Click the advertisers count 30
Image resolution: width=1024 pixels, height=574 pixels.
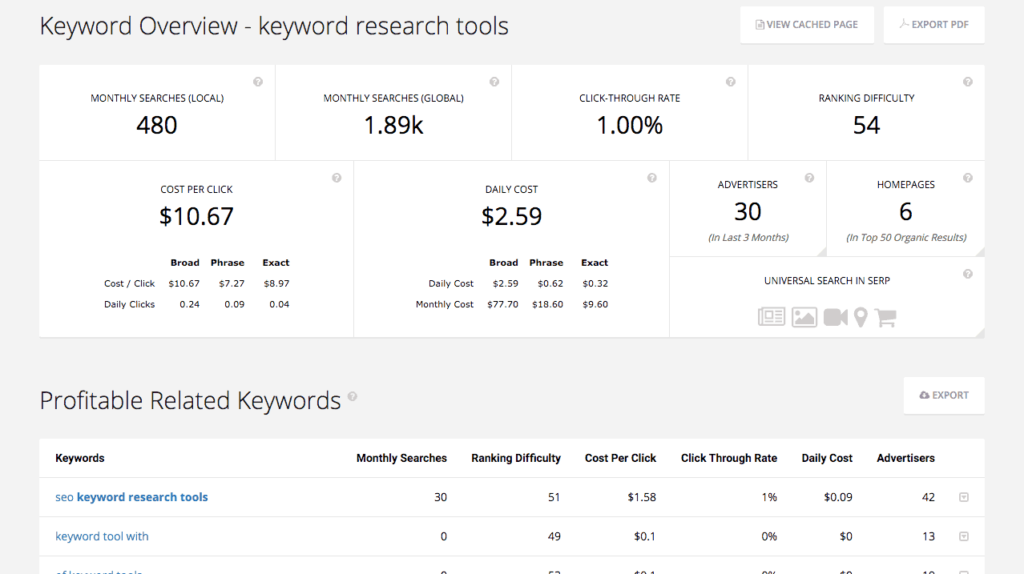pyautogui.click(x=748, y=212)
